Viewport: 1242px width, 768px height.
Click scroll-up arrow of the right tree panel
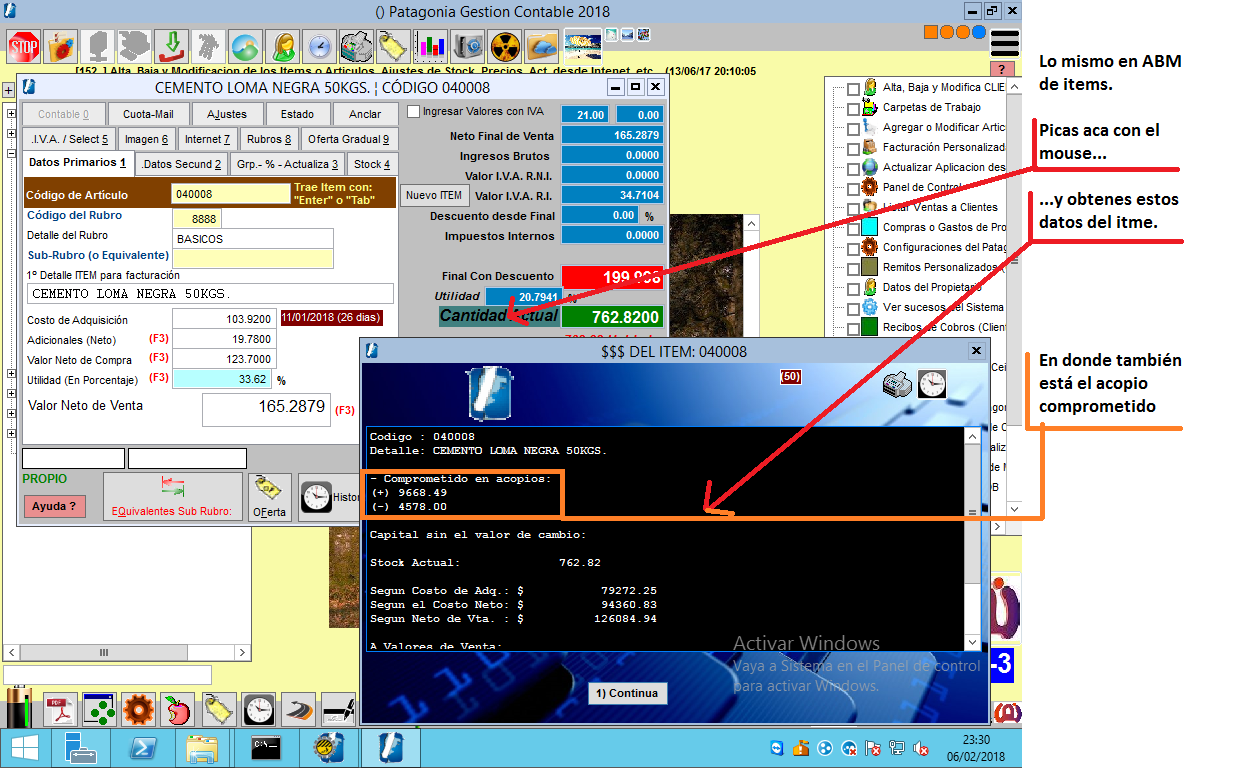coord(1014,87)
